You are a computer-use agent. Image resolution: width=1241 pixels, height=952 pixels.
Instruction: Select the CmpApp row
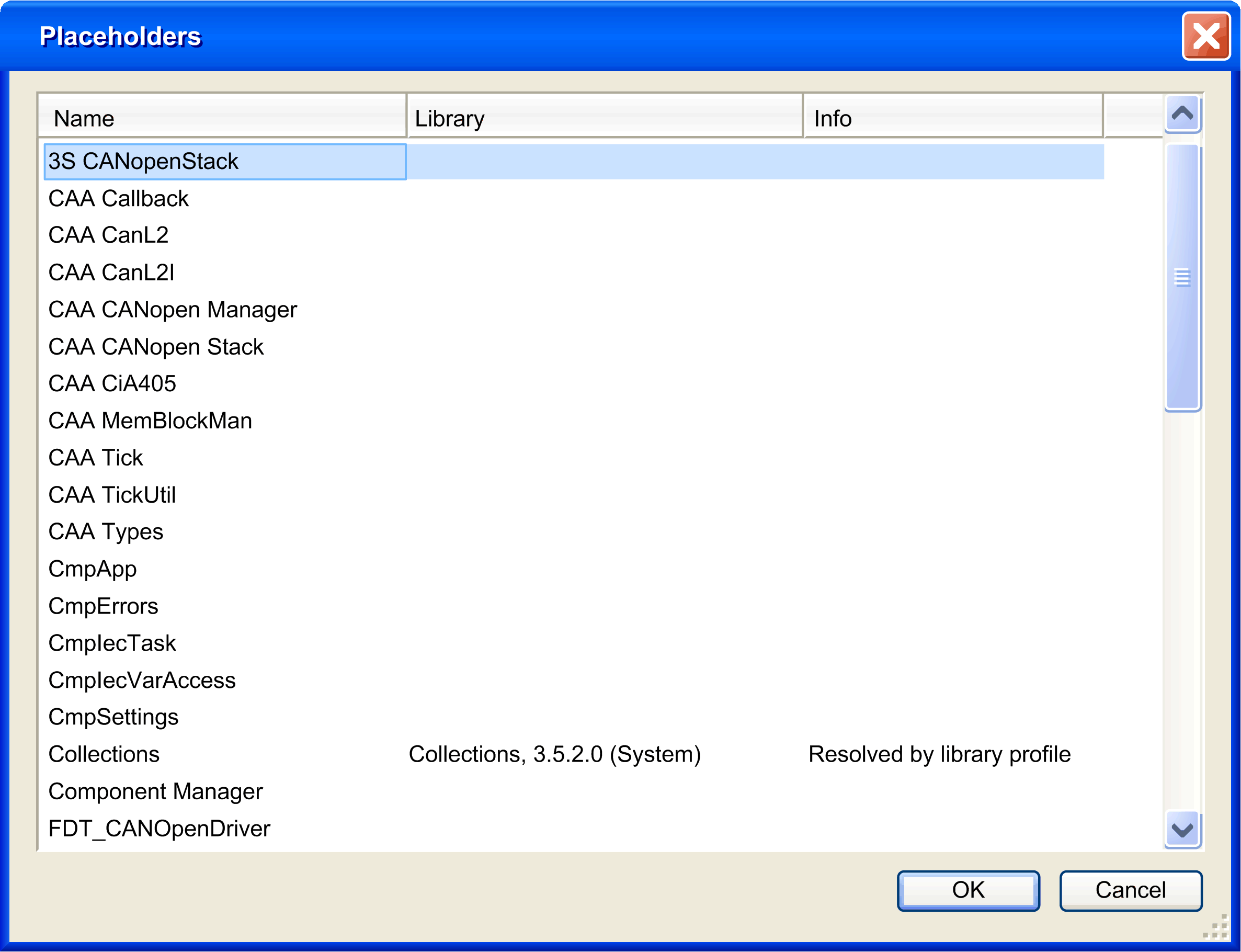(574, 569)
